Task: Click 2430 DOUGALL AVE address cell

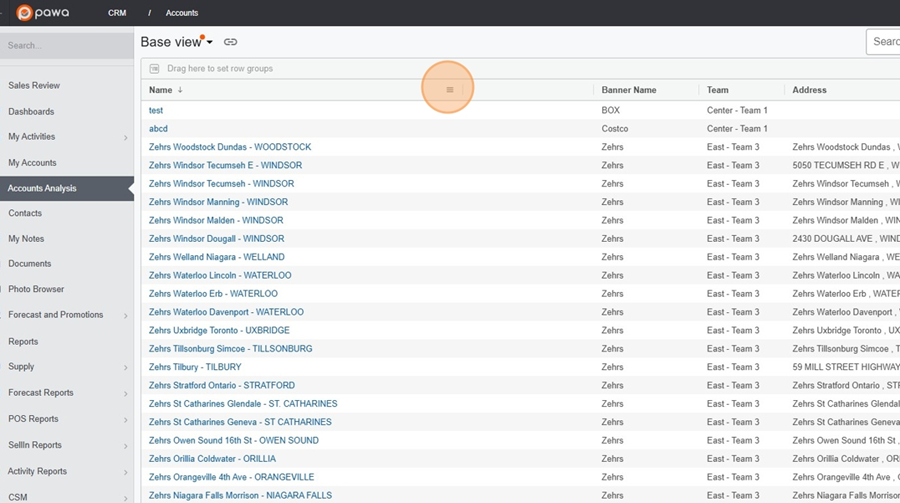Action: 845,239
